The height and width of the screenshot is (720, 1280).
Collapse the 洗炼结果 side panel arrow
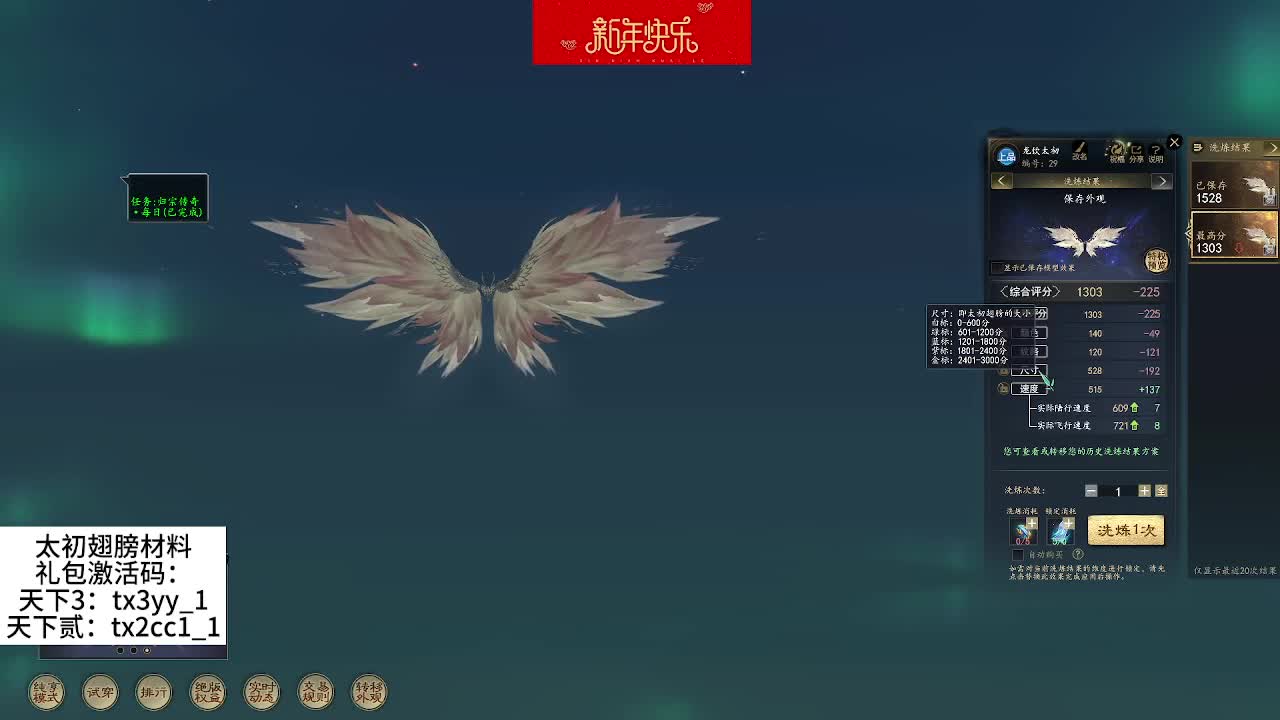(1274, 148)
